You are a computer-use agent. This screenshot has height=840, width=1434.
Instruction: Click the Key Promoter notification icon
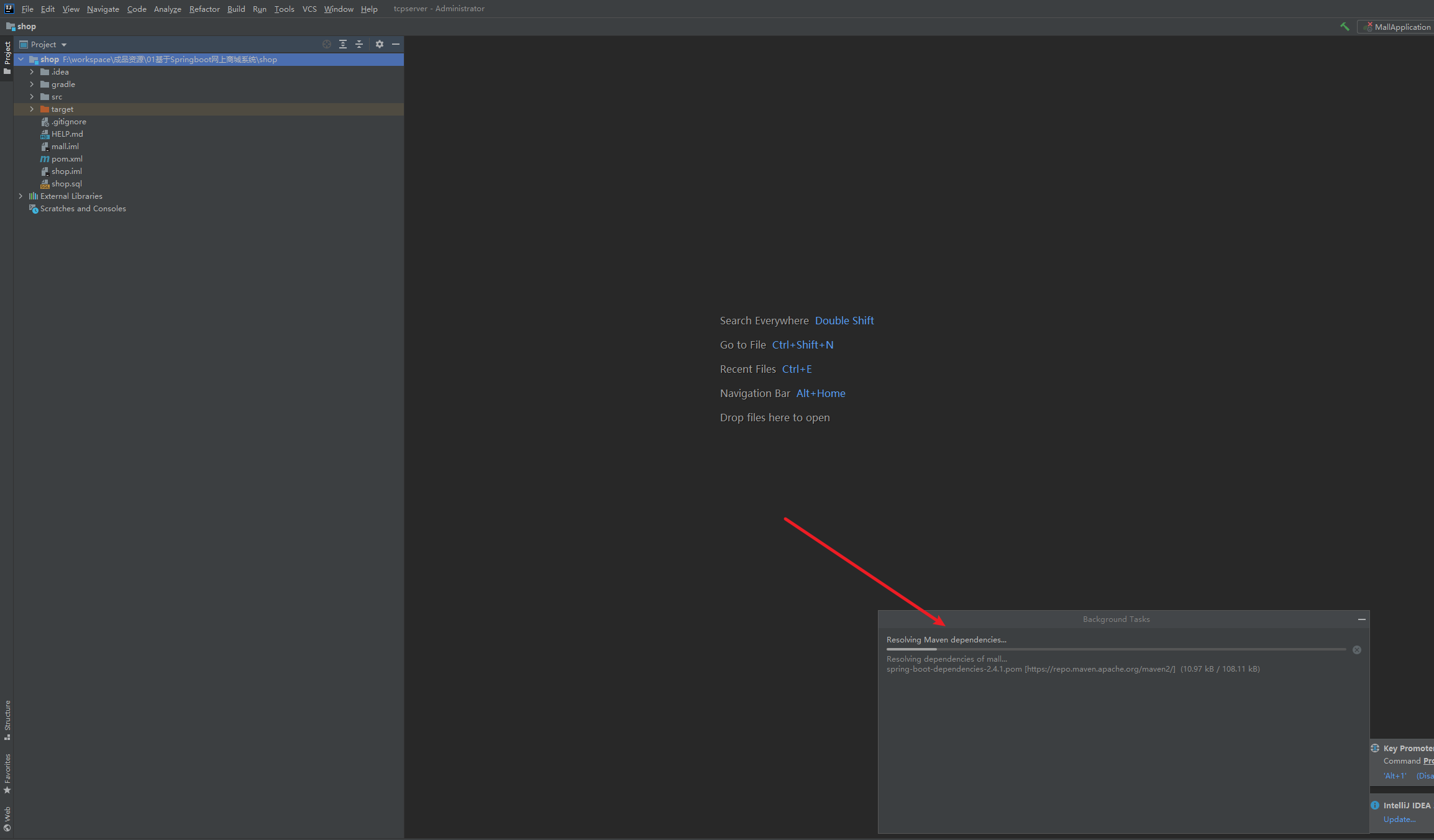(1375, 748)
